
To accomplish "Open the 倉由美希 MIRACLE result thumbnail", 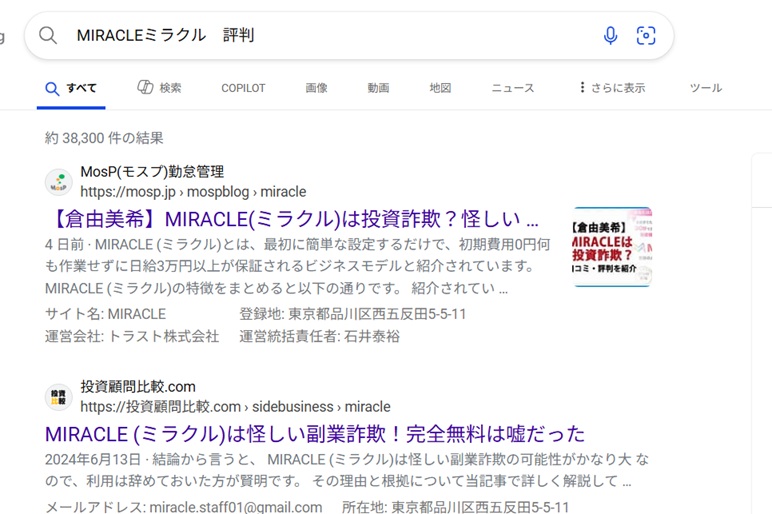I will pos(612,247).
